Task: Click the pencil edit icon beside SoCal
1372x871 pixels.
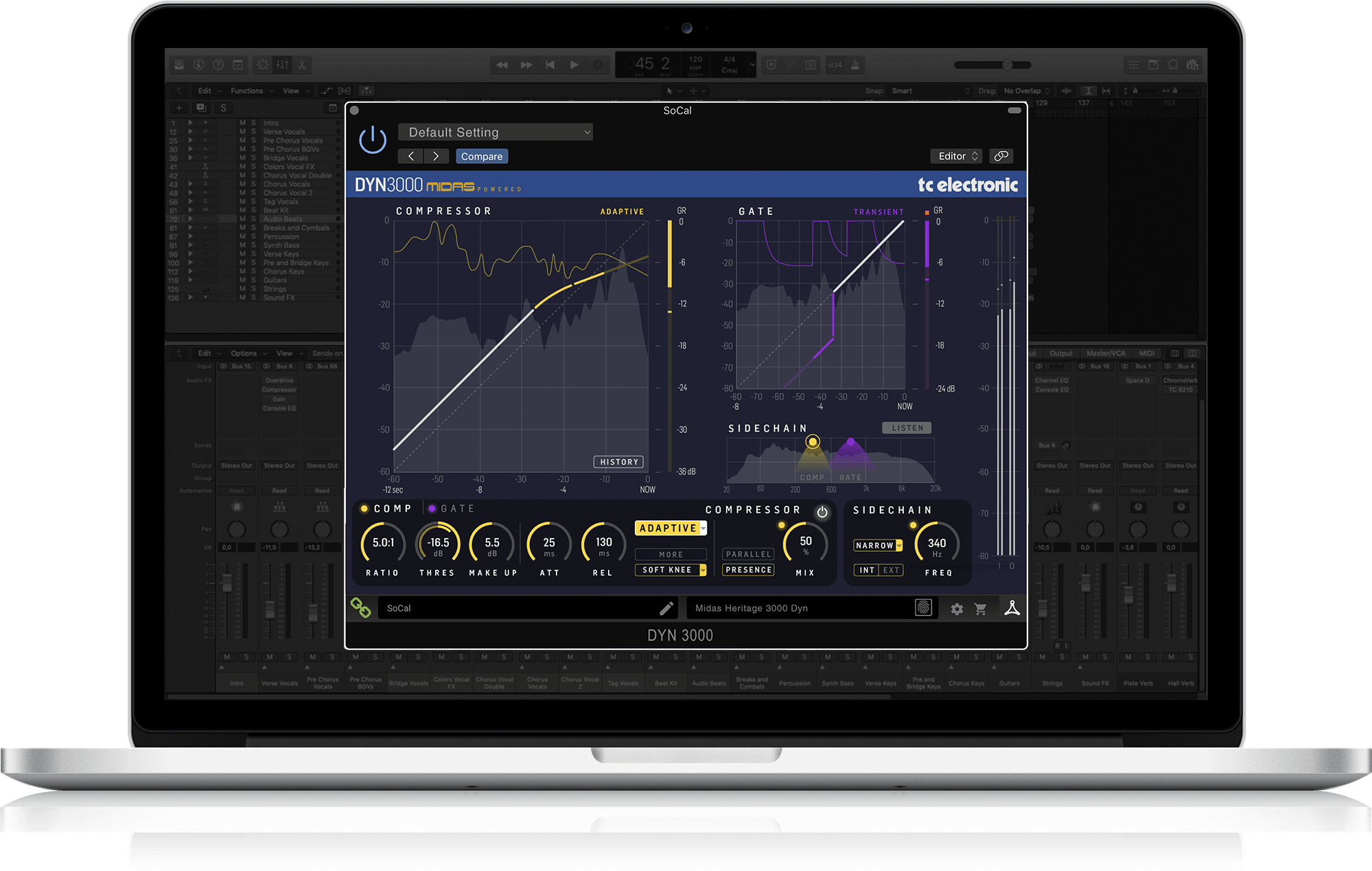Action: pyautogui.click(x=666, y=608)
